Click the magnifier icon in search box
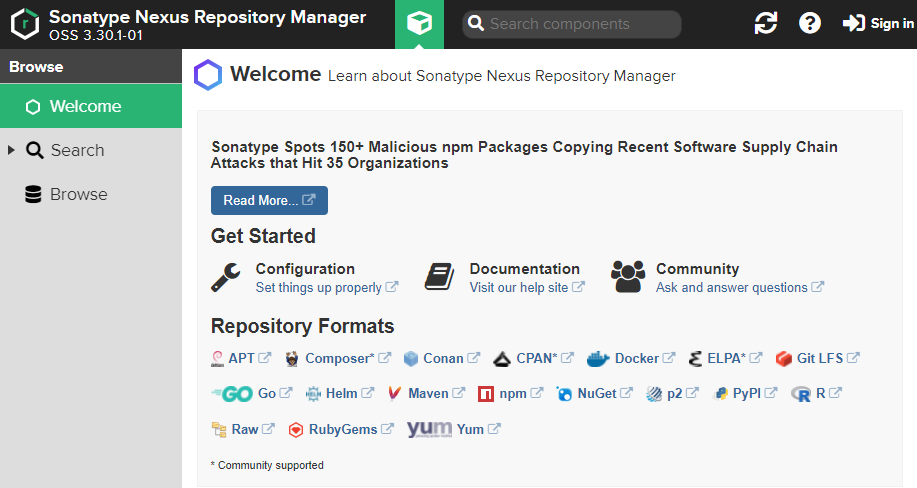This screenshot has width=917, height=488. (476, 24)
